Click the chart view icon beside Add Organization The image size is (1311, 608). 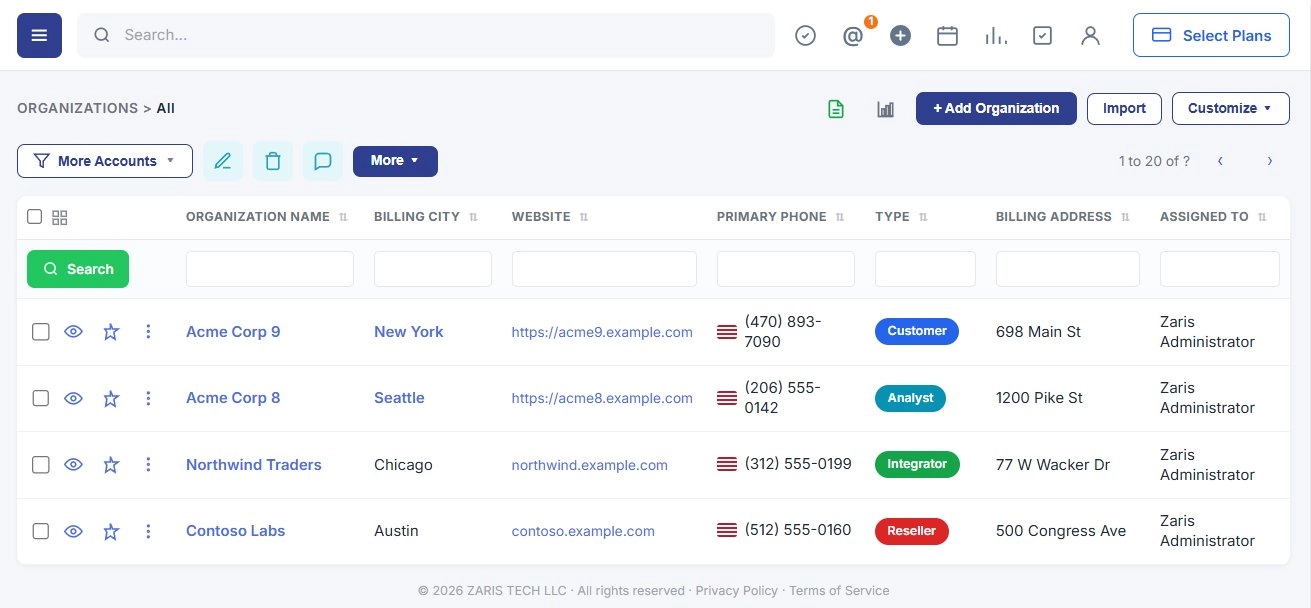(885, 109)
